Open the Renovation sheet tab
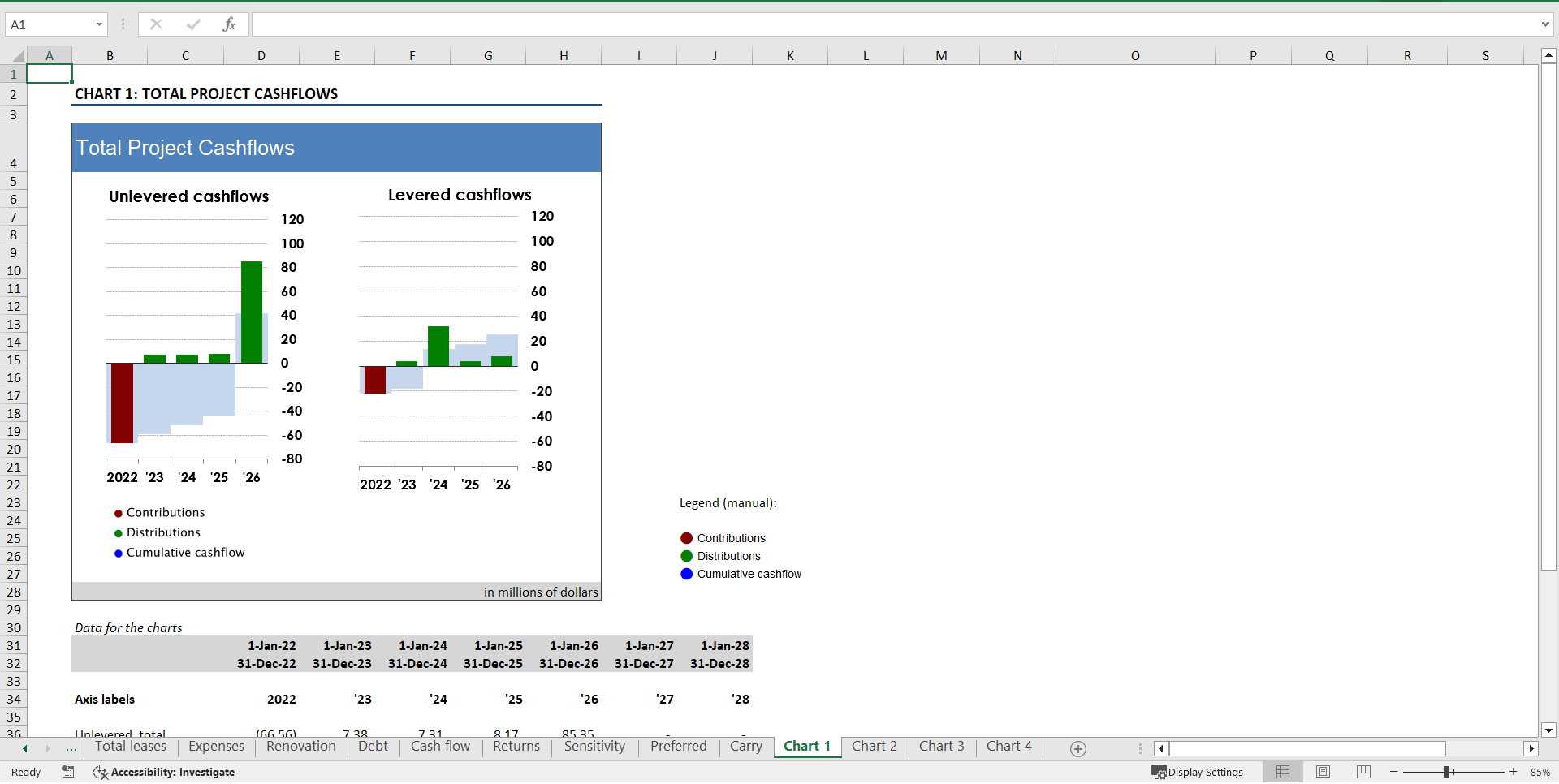Screen dimensions: 1559x784 click(x=300, y=747)
